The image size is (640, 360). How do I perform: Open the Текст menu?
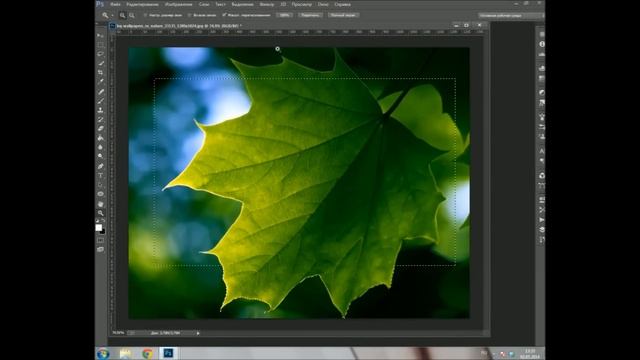click(220, 4)
